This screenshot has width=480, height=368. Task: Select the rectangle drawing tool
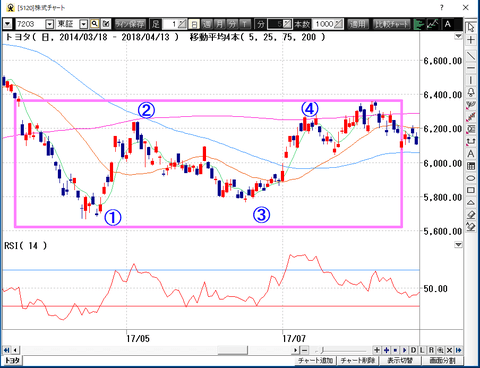471,190
